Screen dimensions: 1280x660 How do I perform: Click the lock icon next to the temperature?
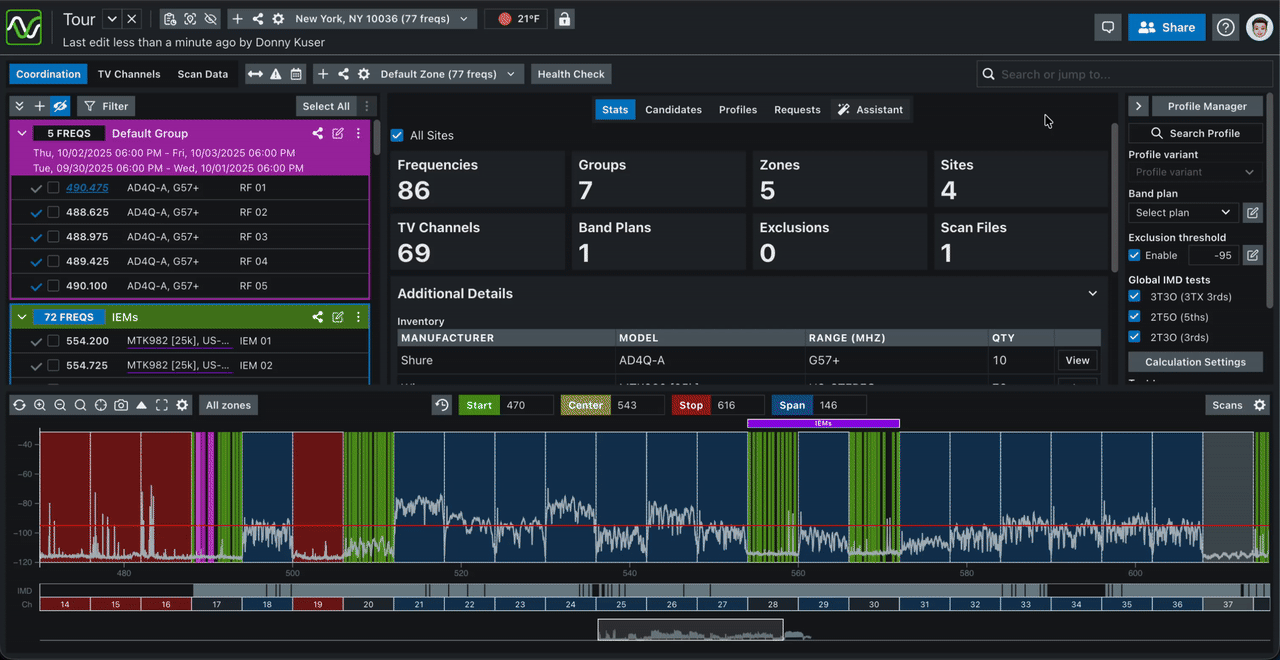[564, 19]
